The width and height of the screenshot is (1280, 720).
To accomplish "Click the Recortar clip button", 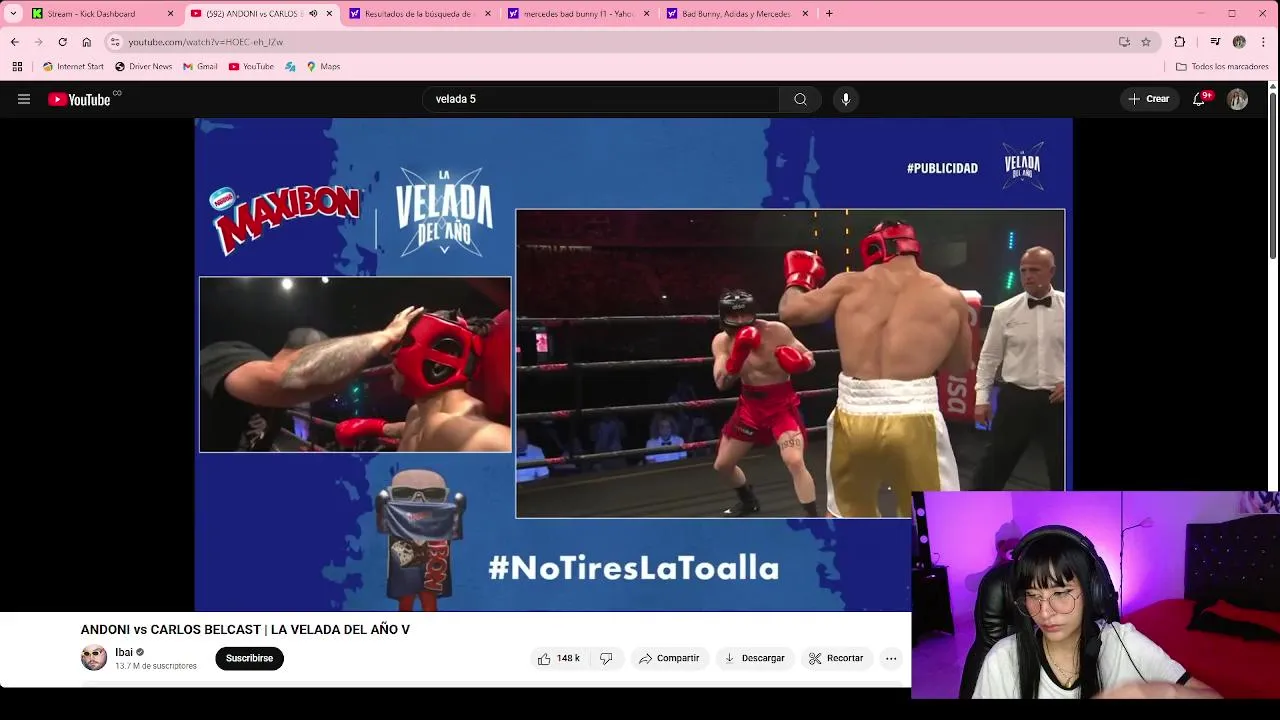I will tap(836, 658).
